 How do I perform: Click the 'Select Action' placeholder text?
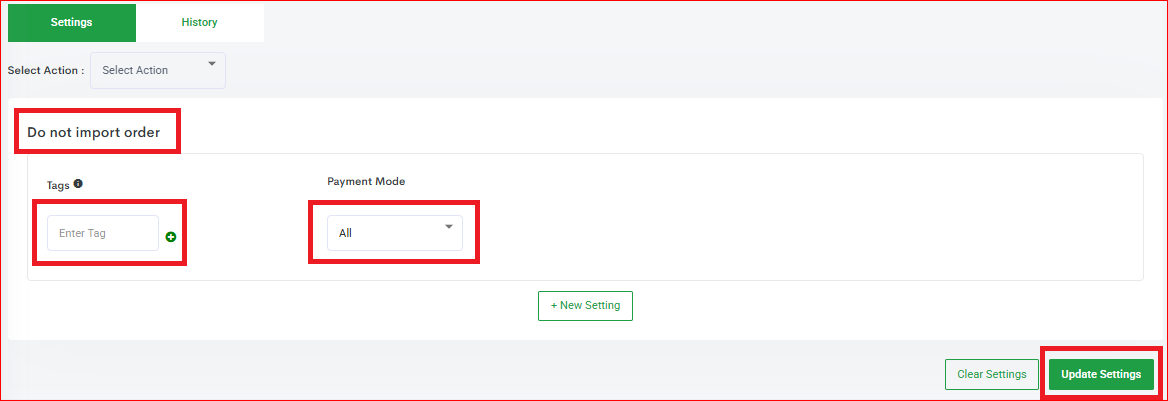tap(135, 70)
